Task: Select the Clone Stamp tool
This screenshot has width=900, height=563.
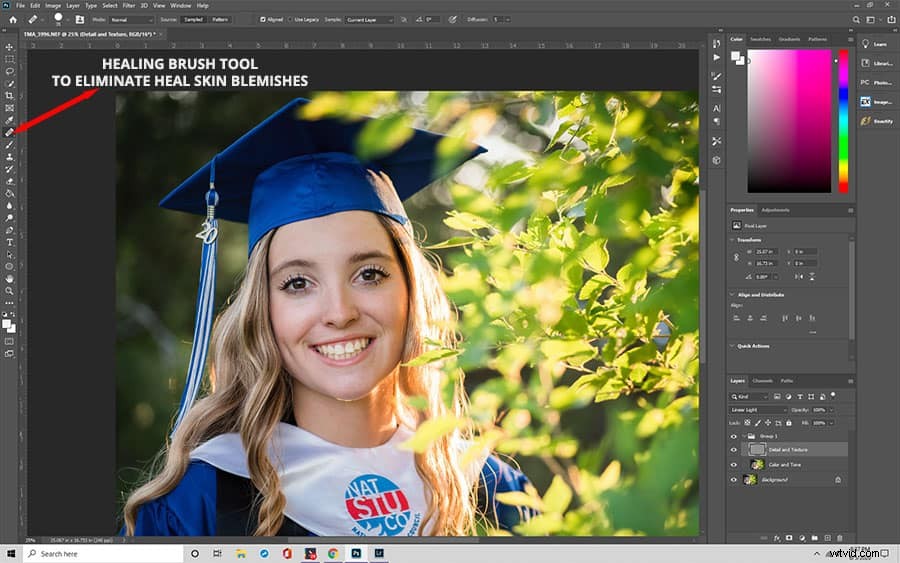Action: 9,157
